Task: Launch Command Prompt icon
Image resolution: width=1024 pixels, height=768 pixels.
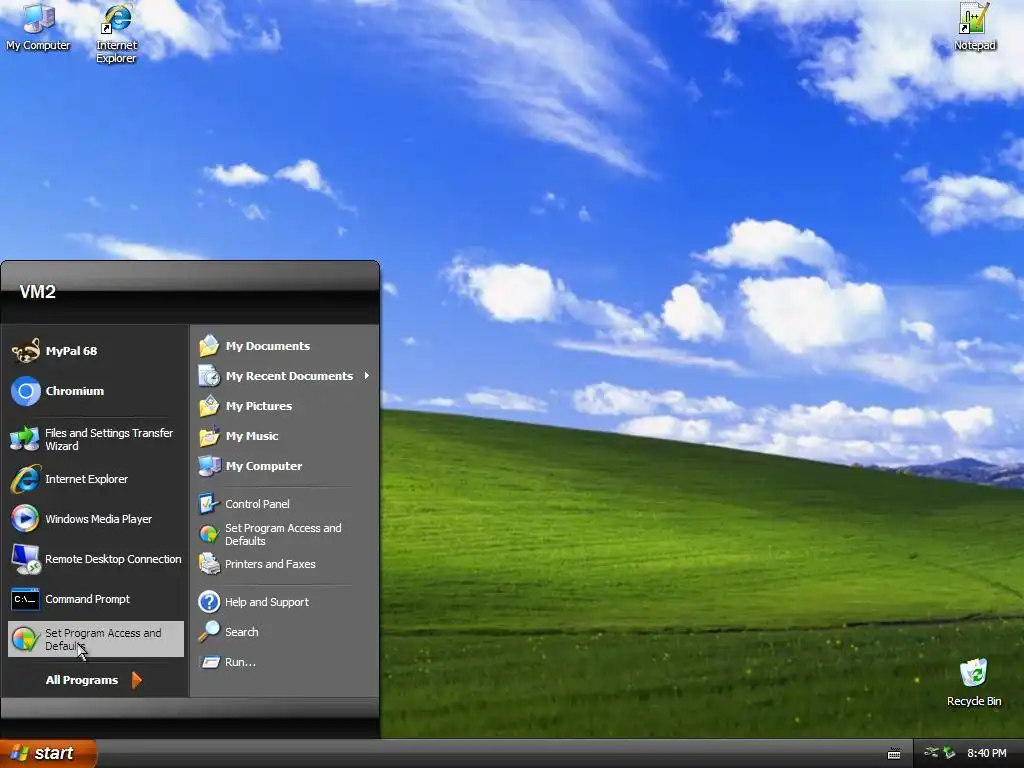Action: coord(25,599)
